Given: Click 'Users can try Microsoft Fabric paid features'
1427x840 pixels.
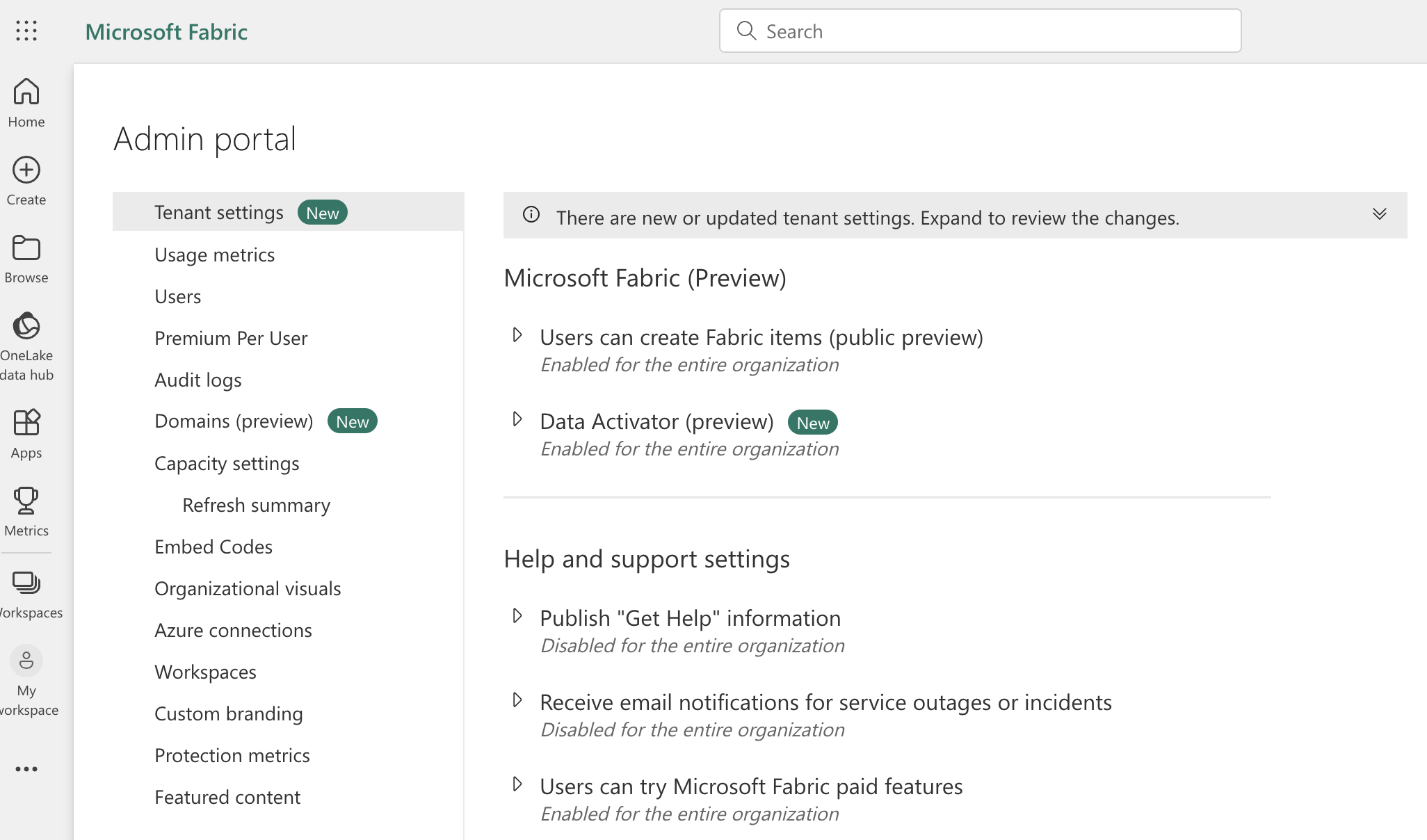Looking at the screenshot, I should (751, 786).
